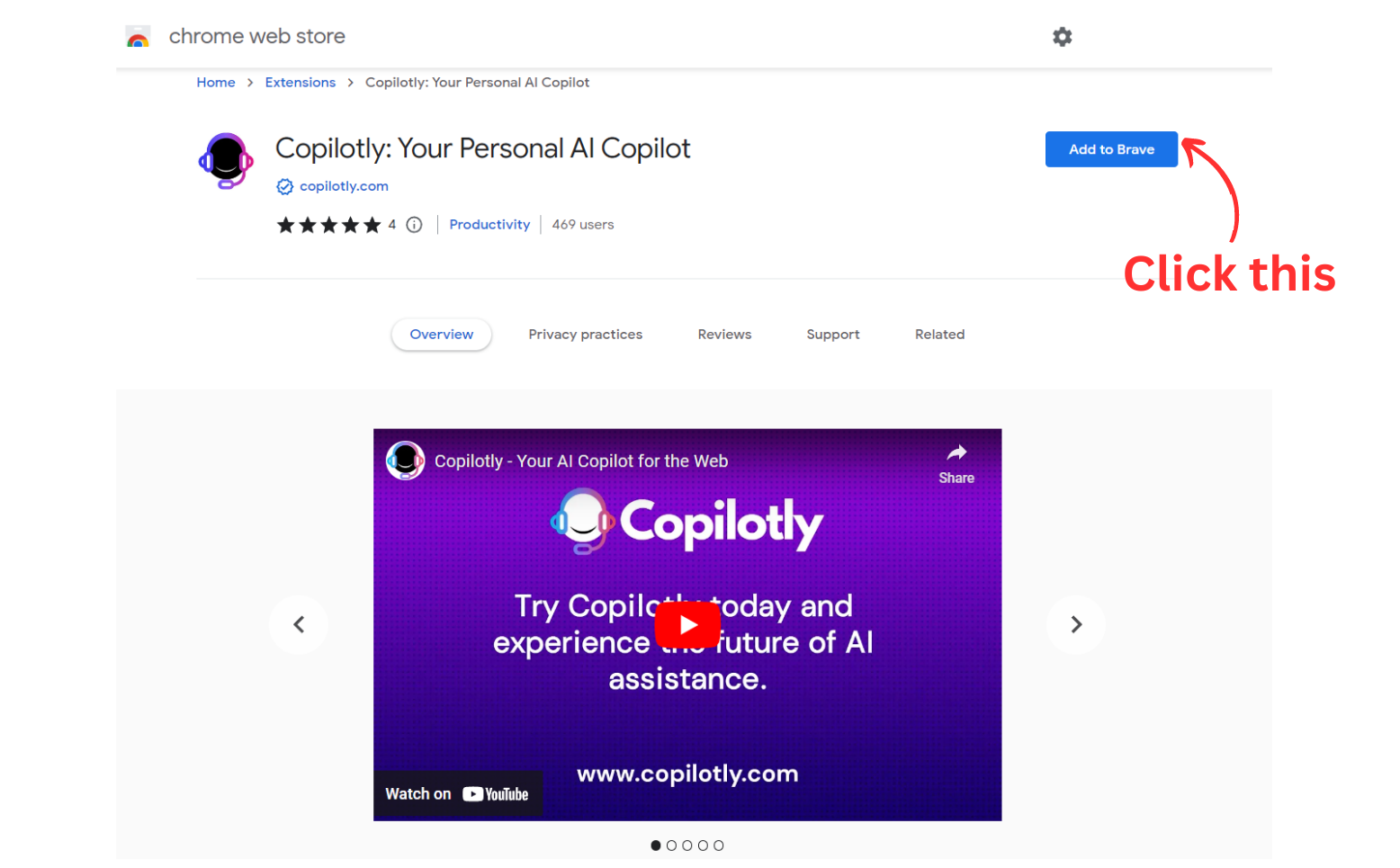Click the Add to Brave button
1400x868 pixels.
pos(1111,149)
